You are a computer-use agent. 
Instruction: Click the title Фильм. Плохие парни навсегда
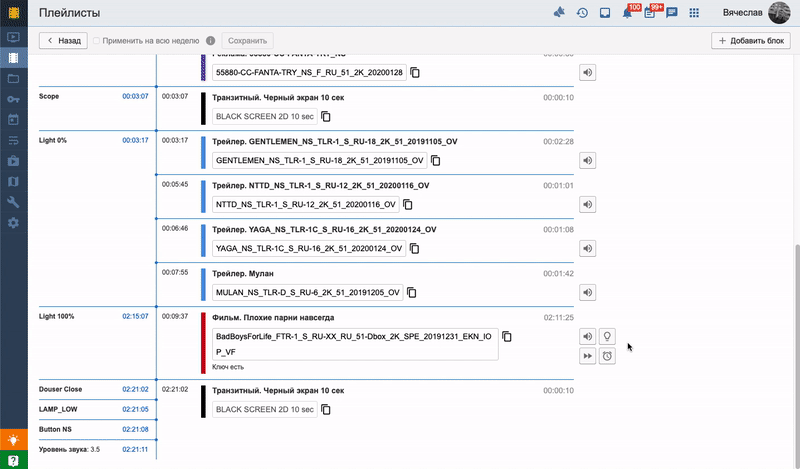pos(273,317)
